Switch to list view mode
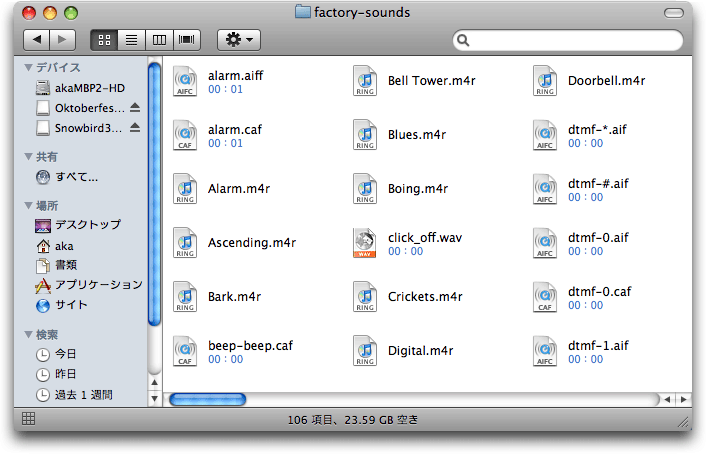 coord(131,40)
